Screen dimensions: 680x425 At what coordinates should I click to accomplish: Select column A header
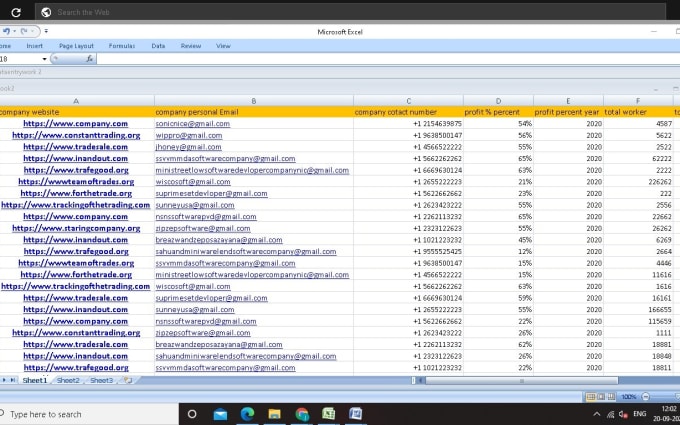click(76, 101)
